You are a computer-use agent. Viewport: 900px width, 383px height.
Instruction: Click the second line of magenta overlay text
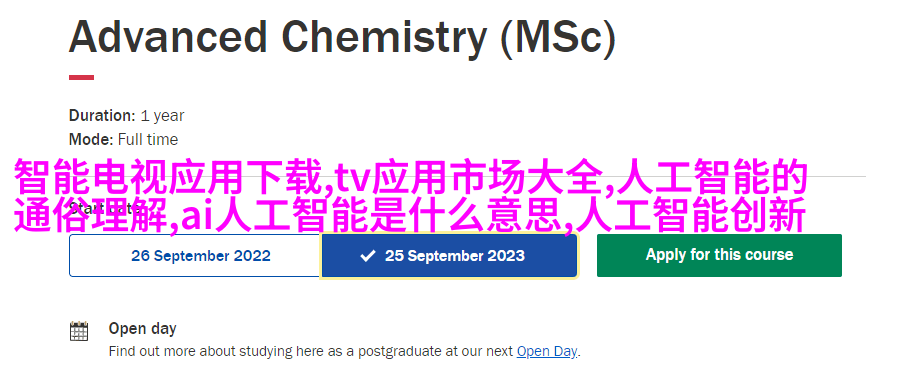pos(410,215)
